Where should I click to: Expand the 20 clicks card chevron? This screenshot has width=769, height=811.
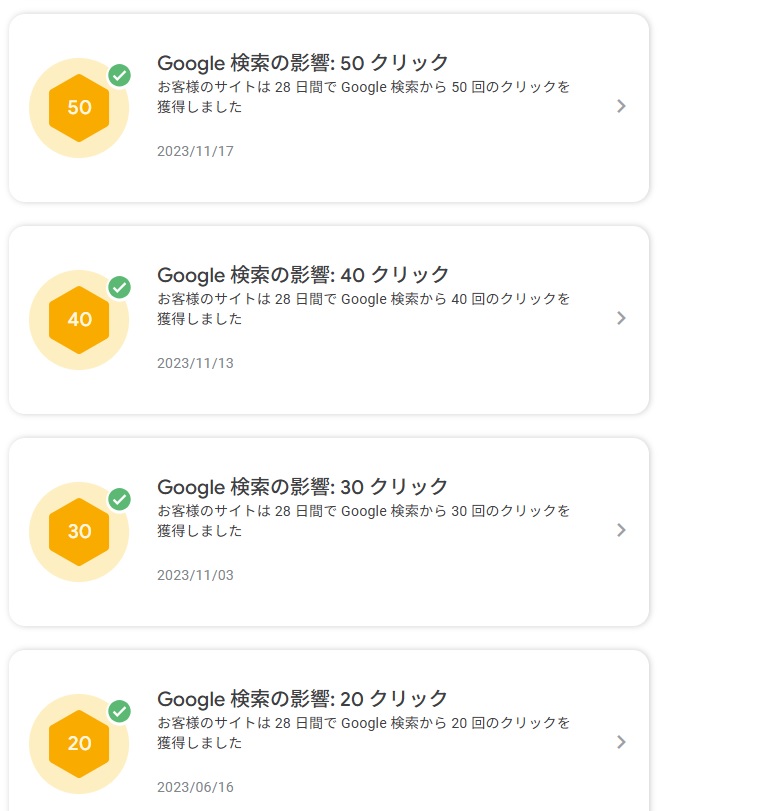(x=621, y=742)
